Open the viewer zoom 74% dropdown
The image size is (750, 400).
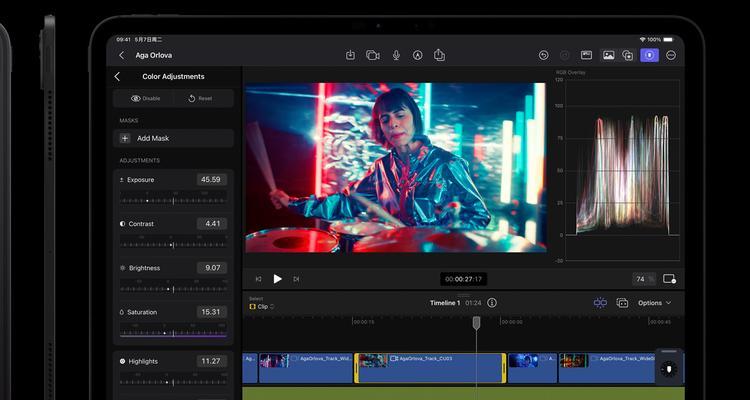tap(643, 279)
